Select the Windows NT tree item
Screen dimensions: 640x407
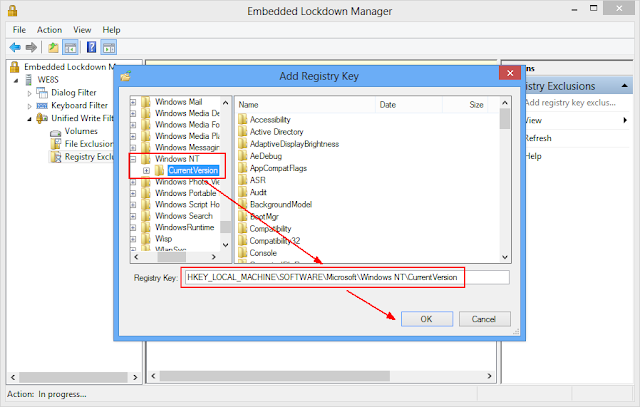177,159
